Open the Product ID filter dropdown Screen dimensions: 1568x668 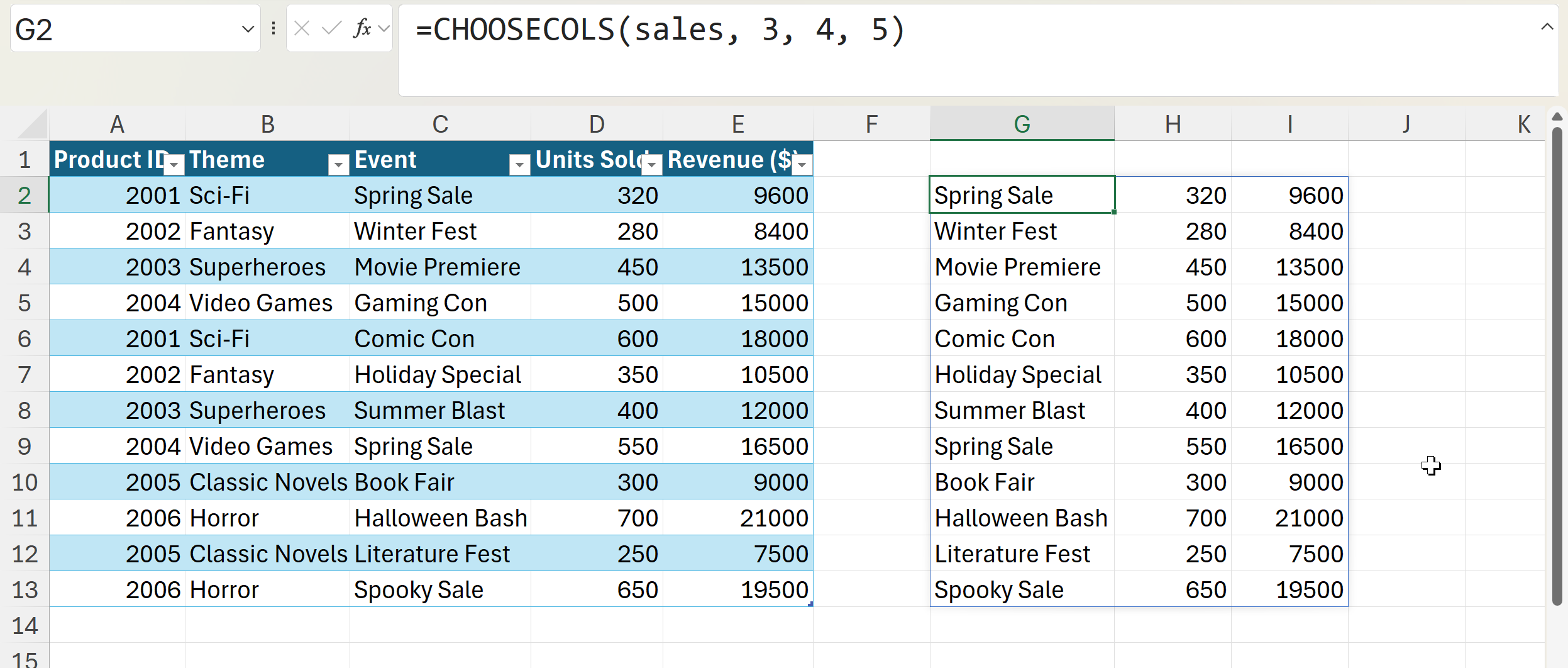click(174, 165)
